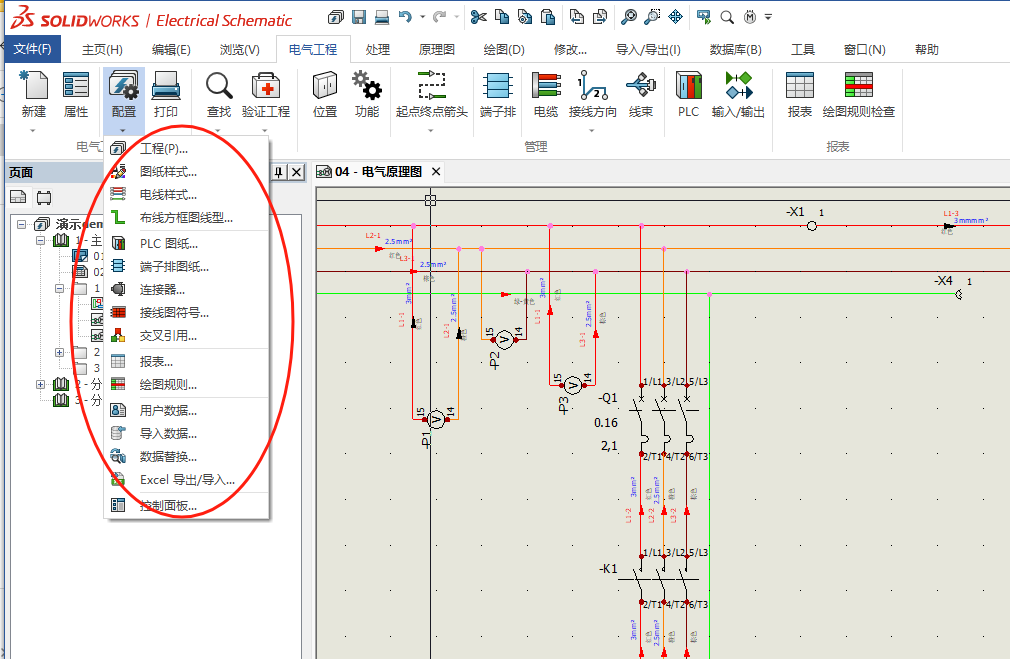Select Excel 导出/导入... menu entry
This screenshot has width=1010, height=659.
click(x=187, y=480)
